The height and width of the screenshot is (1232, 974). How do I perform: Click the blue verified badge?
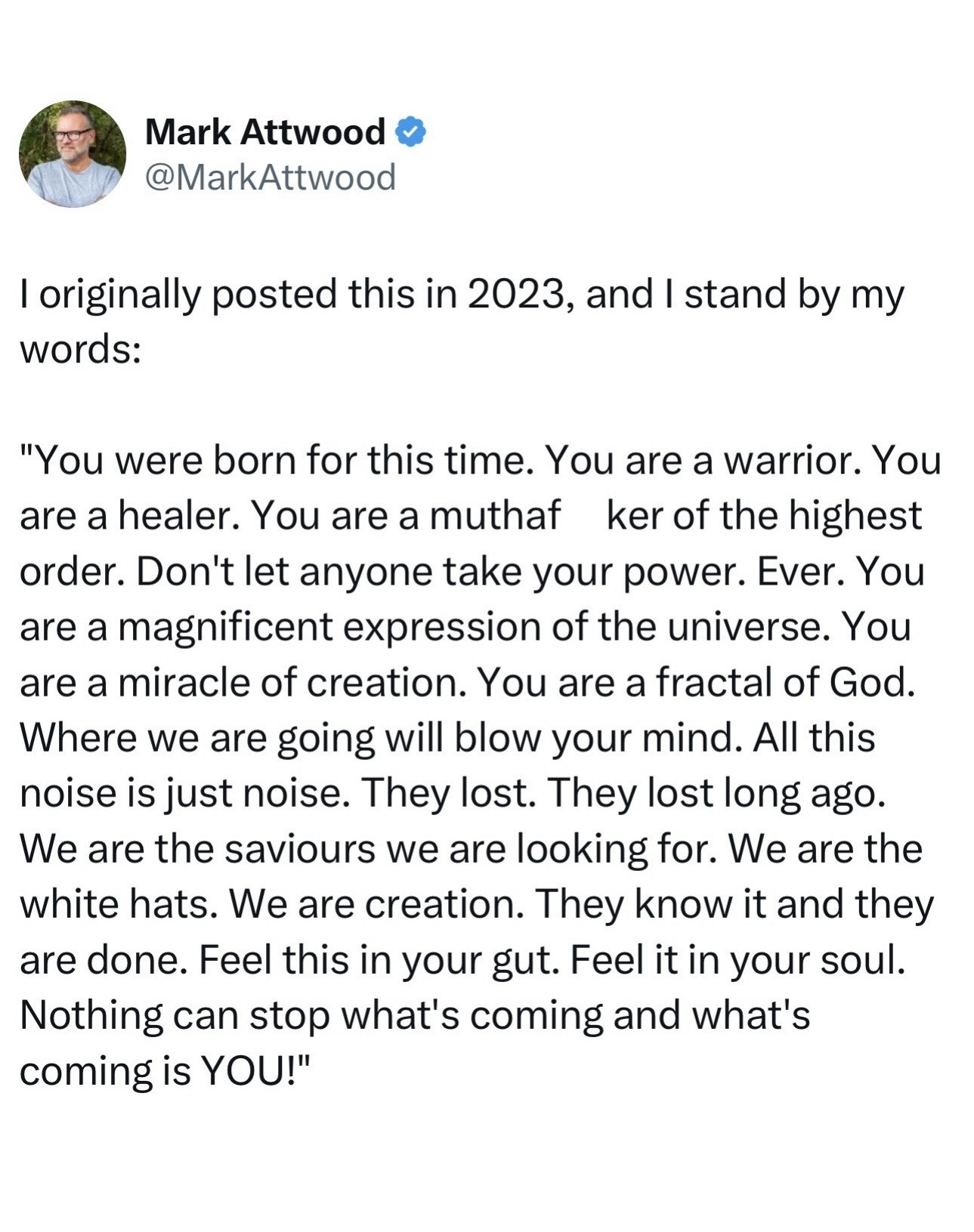[x=411, y=132]
